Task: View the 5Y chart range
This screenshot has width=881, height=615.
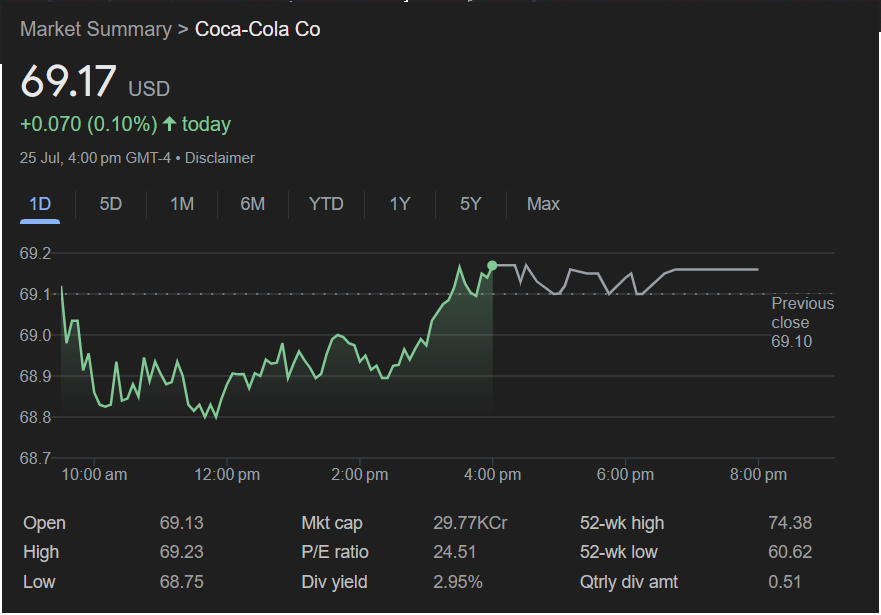Action: [471, 204]
